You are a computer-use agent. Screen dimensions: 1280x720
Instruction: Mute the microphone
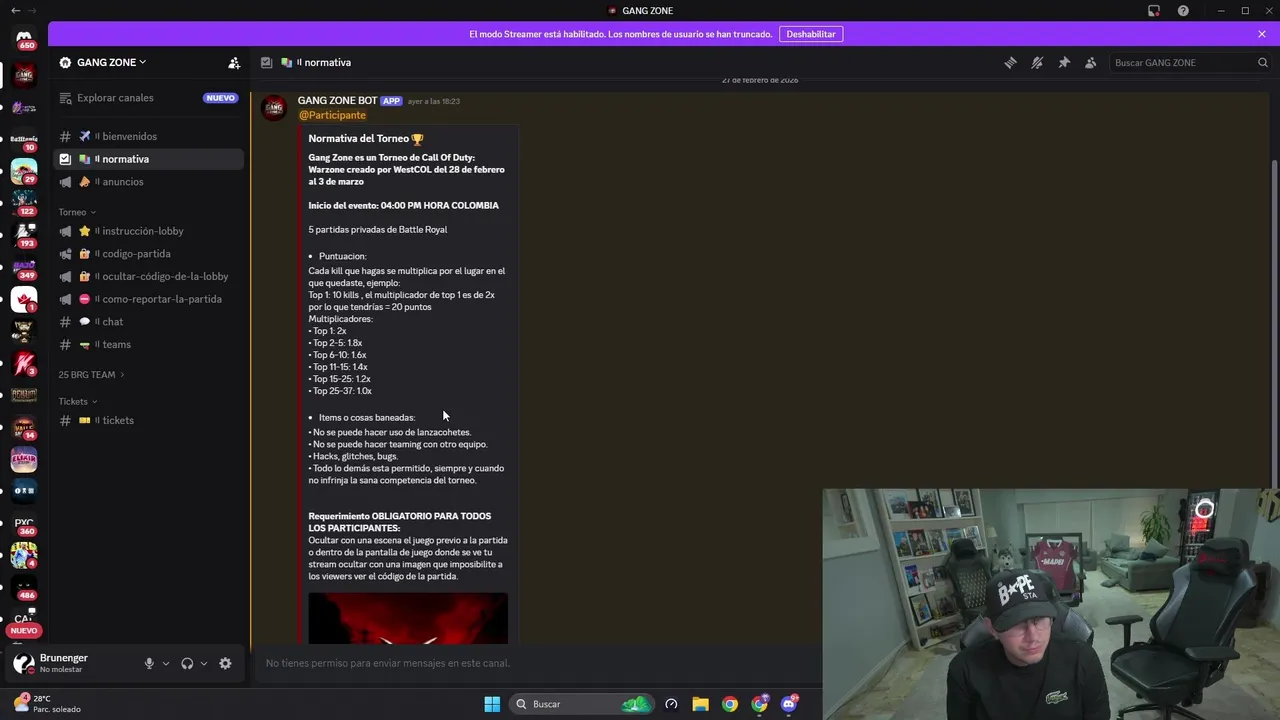tap(149, 663)
